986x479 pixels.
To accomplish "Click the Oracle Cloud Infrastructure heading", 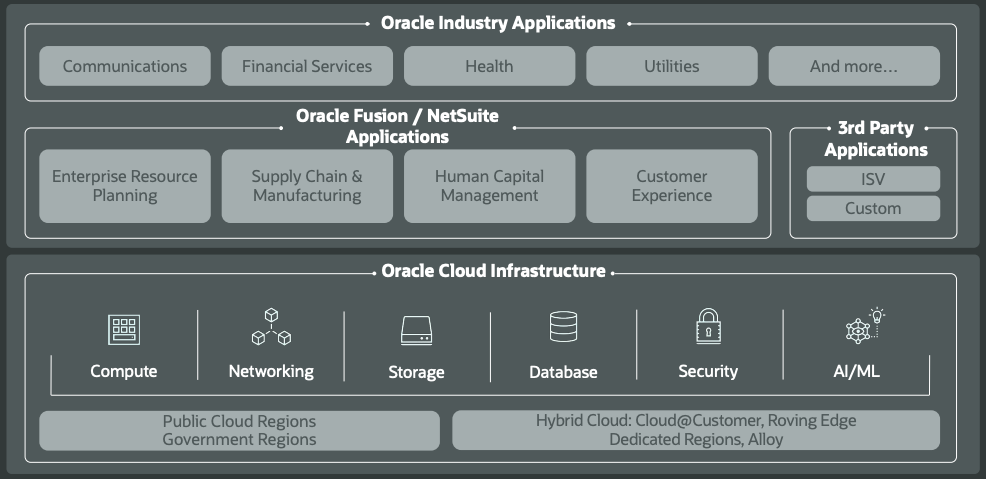I will [494, 271].
